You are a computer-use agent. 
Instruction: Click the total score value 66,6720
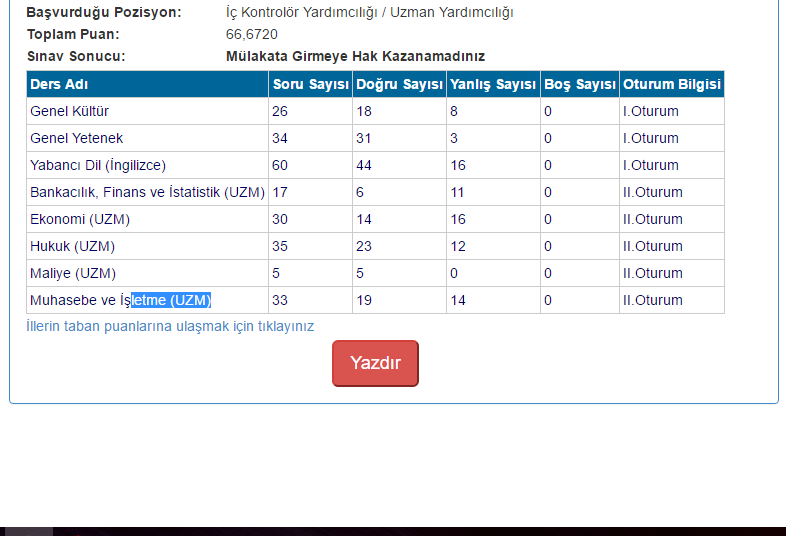coord(252,34)
